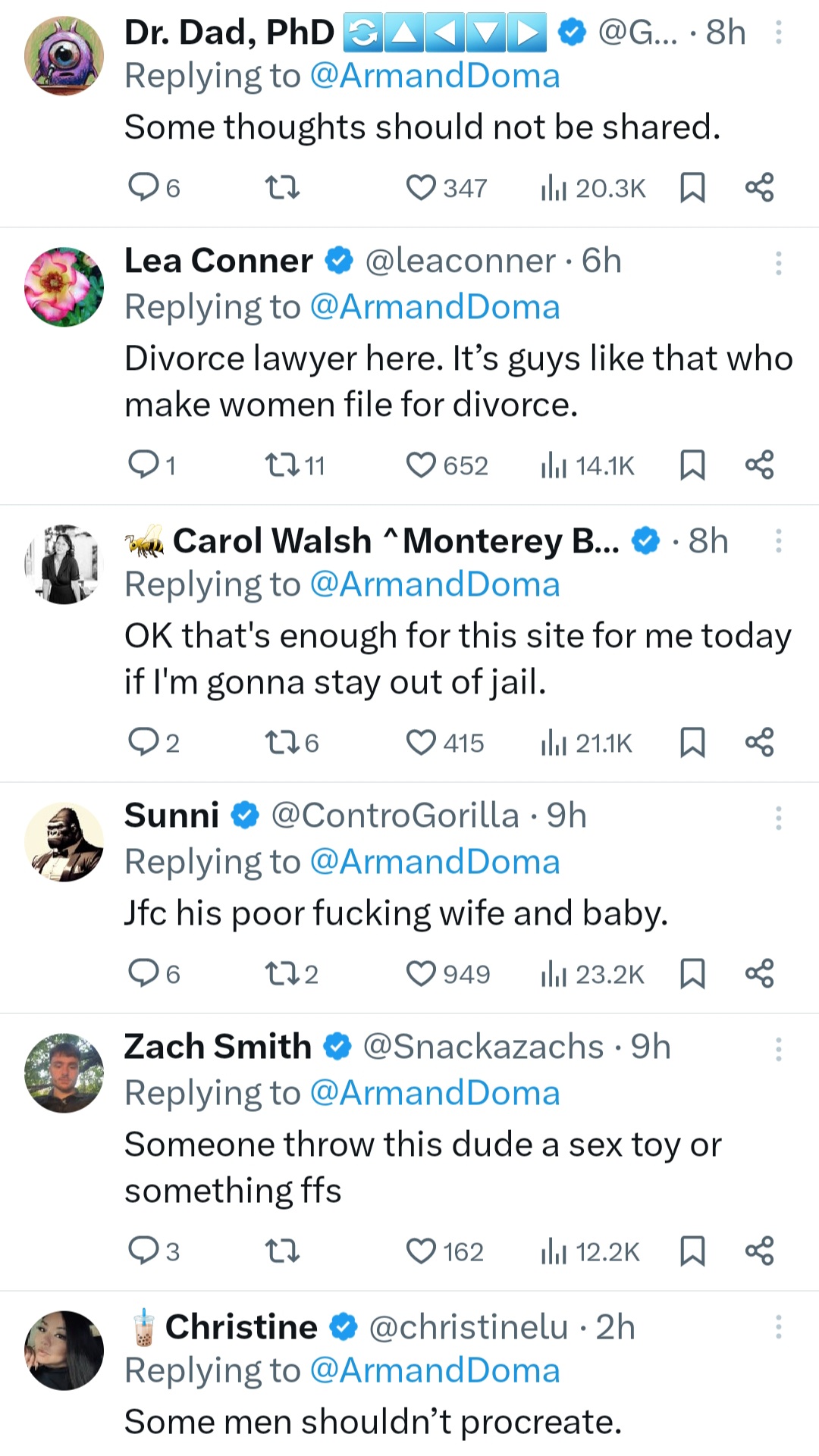Screen dimensions: 819x1456
Task: Like Lea Conner's divorce lawyer reply
Action: [x=421, y=465]
